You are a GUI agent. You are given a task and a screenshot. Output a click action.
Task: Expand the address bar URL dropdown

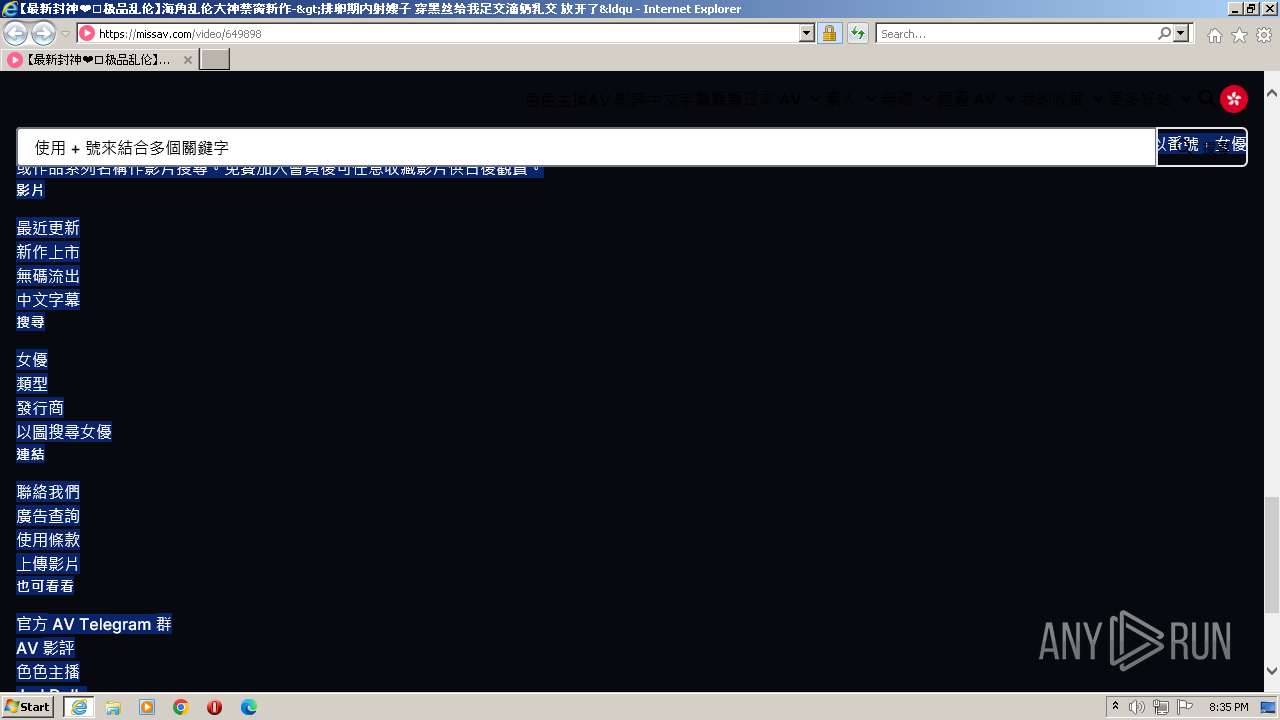807,33
